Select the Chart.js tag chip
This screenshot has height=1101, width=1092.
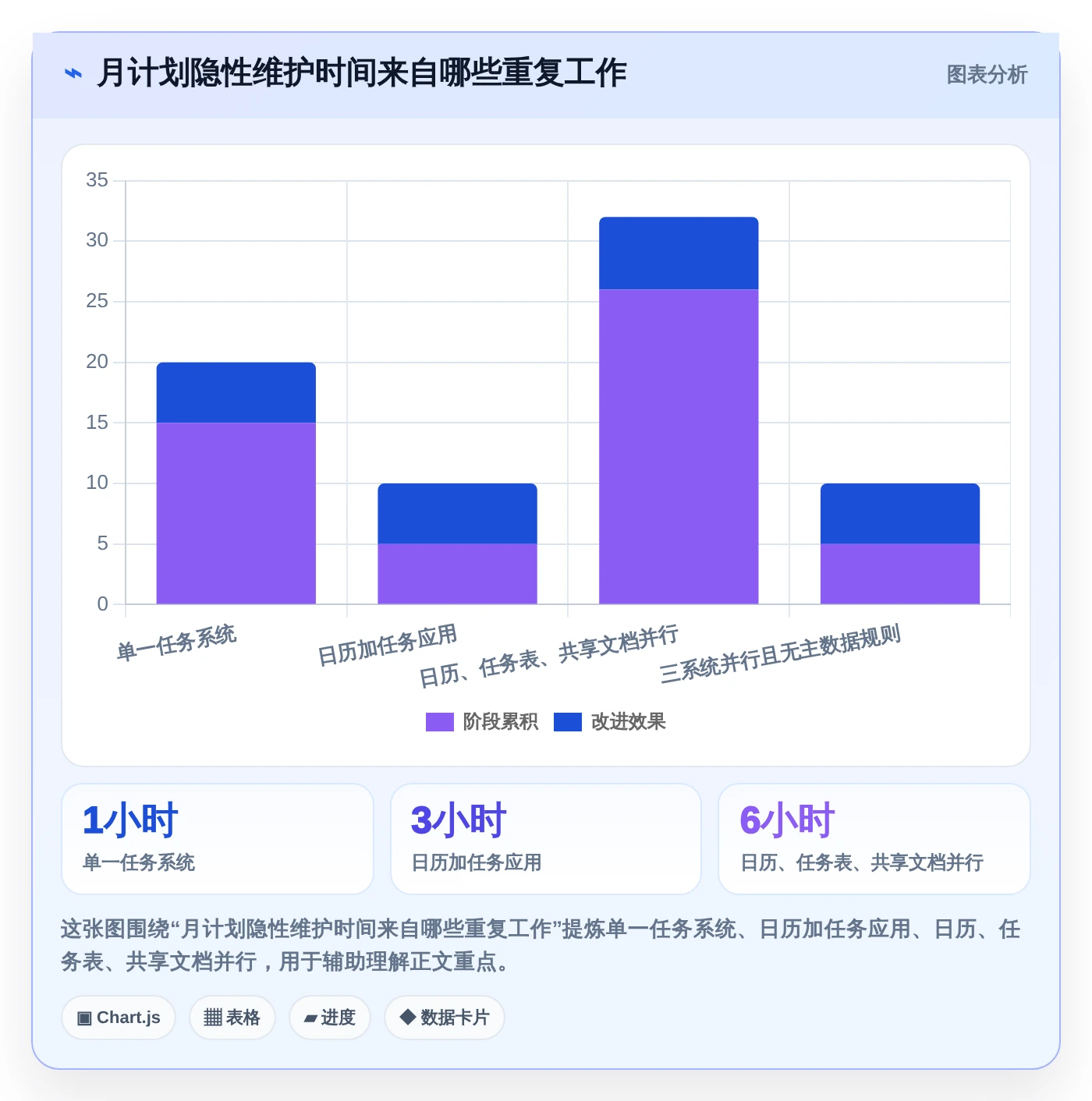tap(119, 1018)
